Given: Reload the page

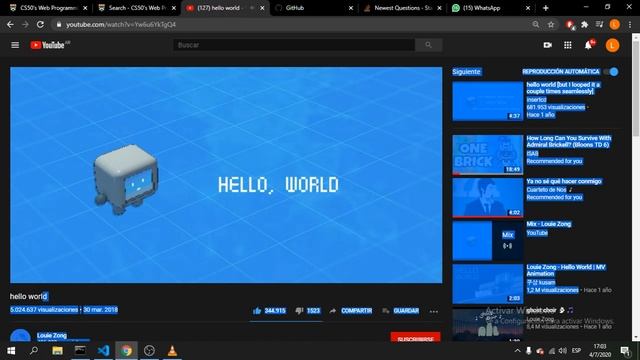Looking at the screenshot, I should (40, 24).
